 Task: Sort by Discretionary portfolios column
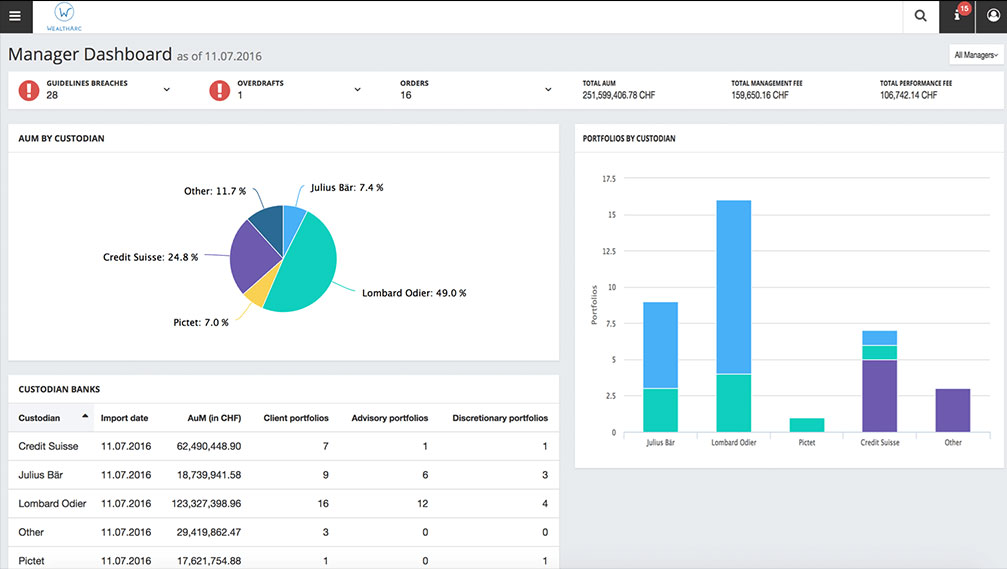point(499,418)
